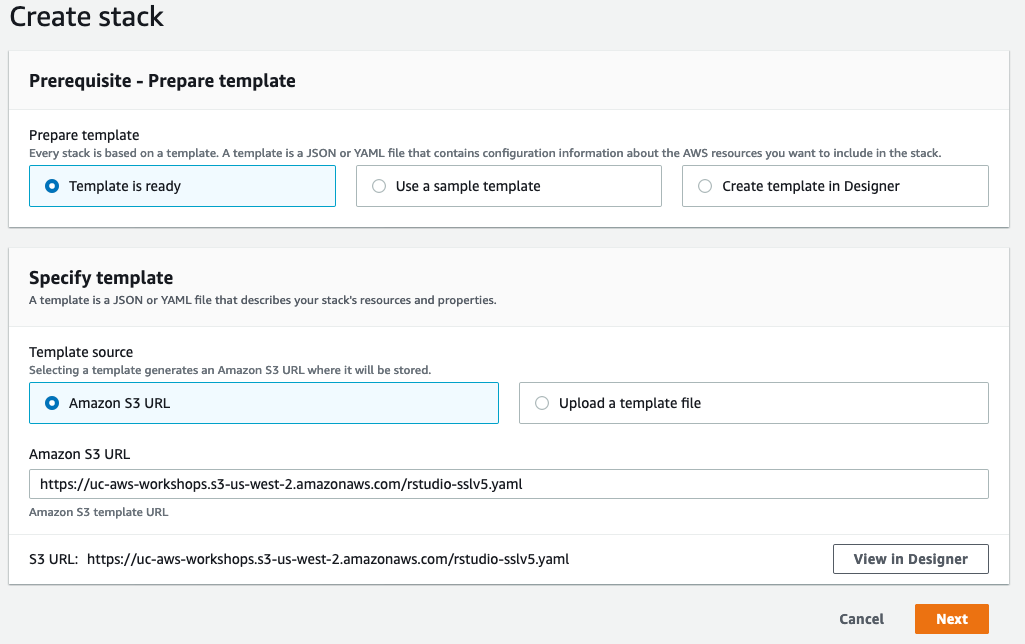Viewport: 1025px width, 644px height.
Task: Click the 'Create stack' page heading
Action: 86,16
